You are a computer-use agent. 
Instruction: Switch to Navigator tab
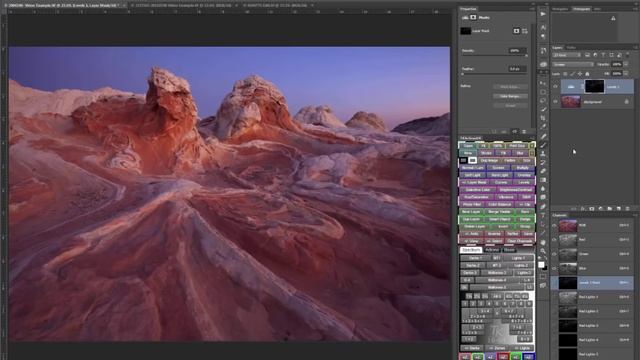pyautogui.click(x=560, y=9)
